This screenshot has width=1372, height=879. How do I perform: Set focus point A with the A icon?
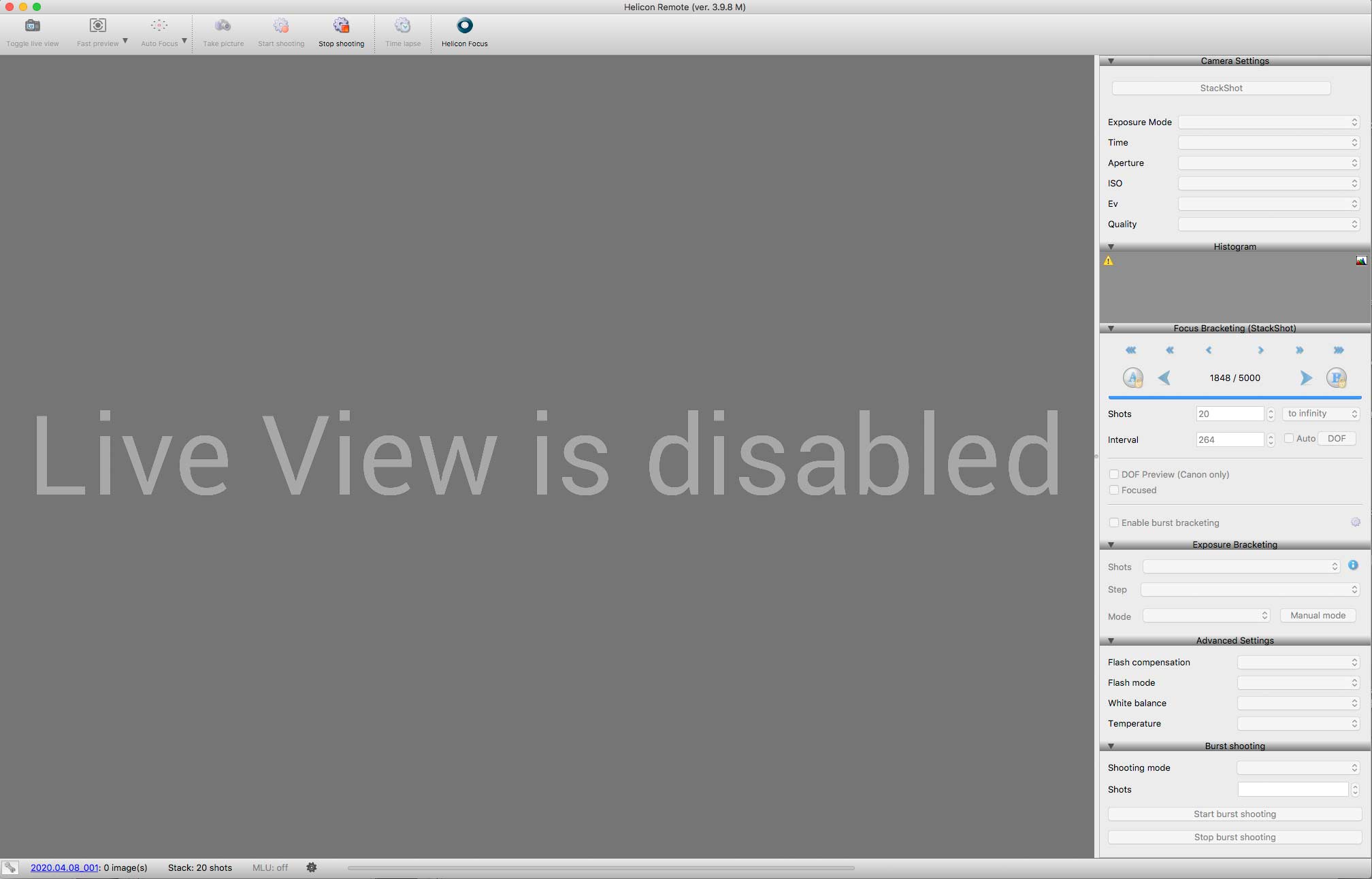pyautogui.click(x=1132, y=378)
